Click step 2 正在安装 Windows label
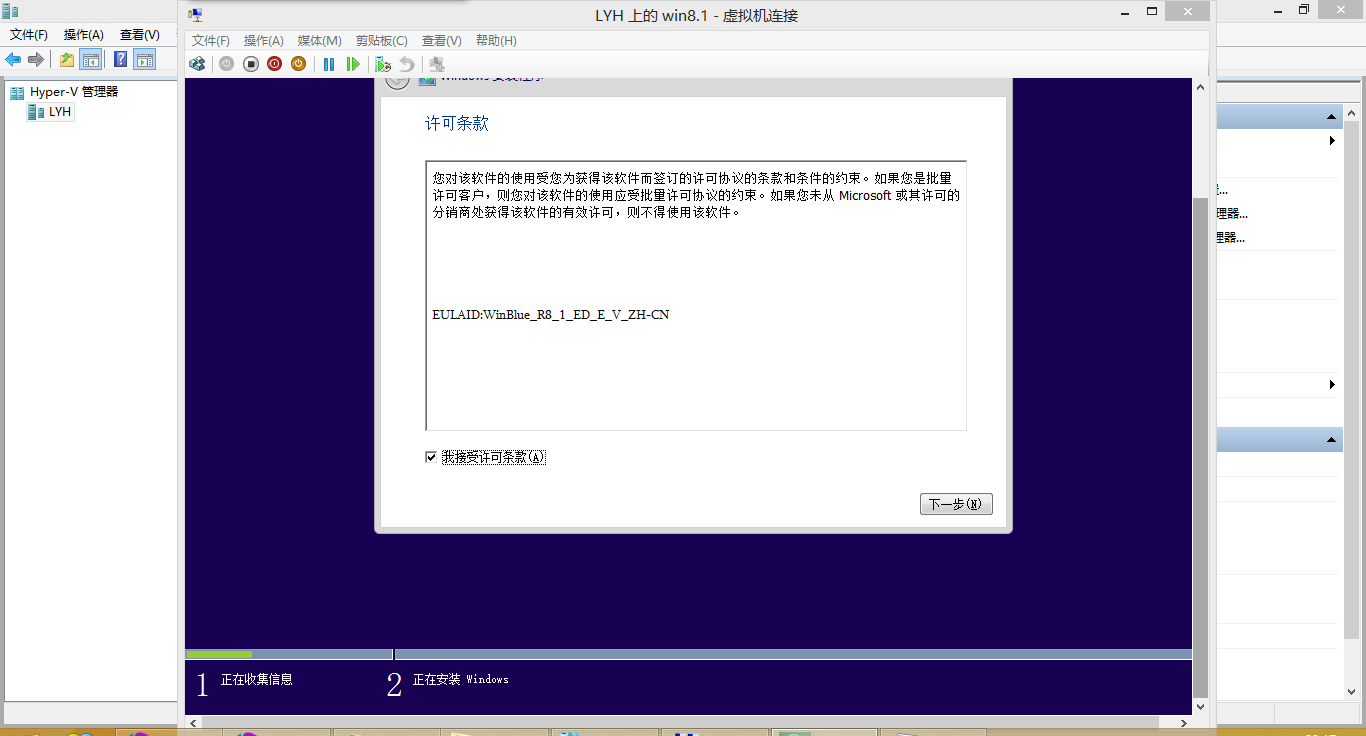 point(461,680)
